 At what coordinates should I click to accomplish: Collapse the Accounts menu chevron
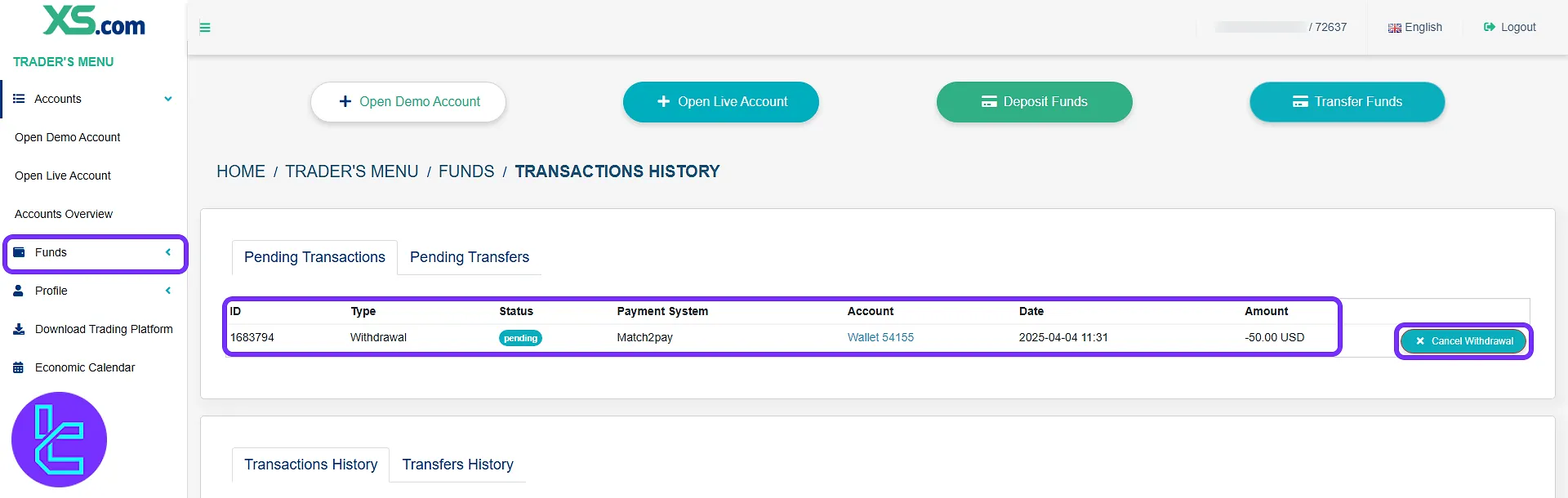168,99
